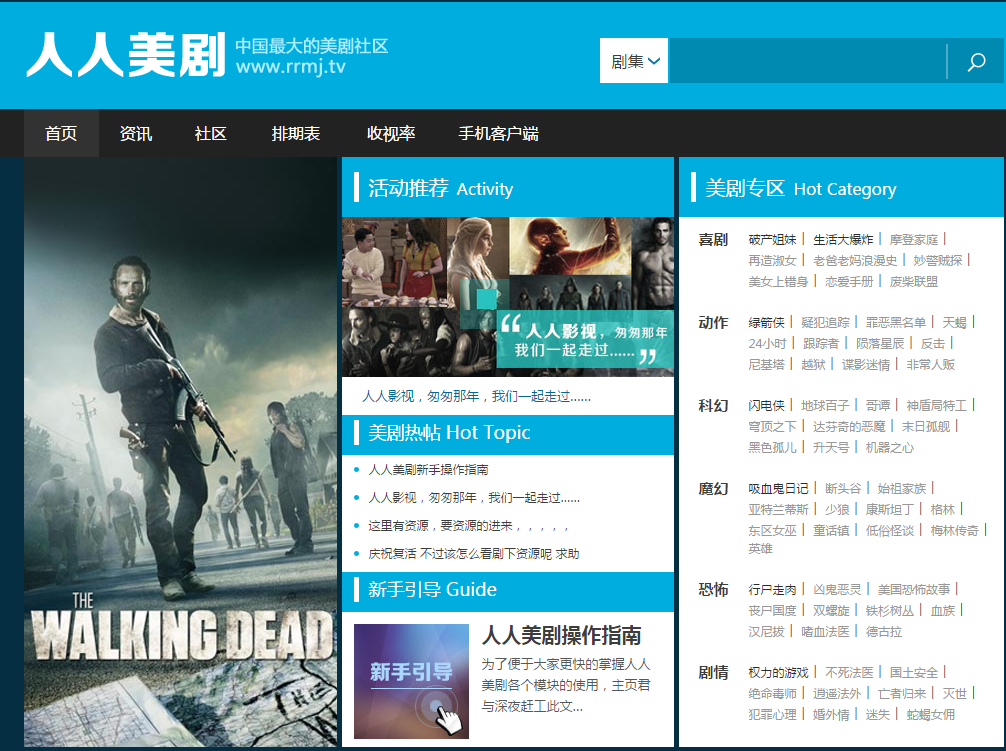Go to the 首页 nav tab
This screenshot has width=1006, height=751.
tap(61, 133)
